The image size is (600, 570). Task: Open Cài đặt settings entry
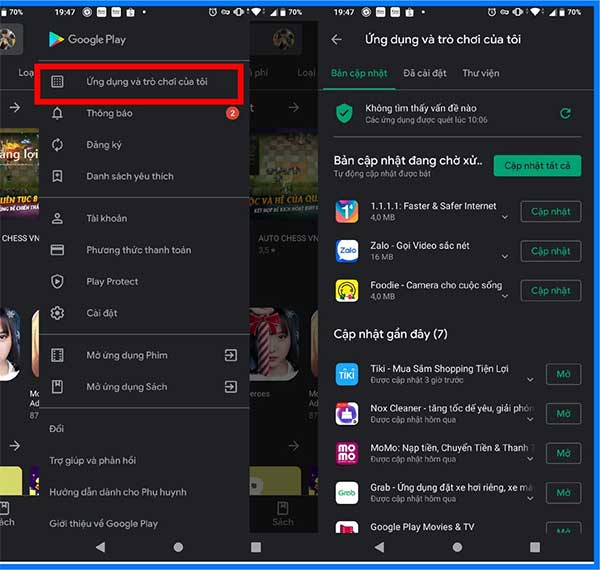pos(144,313)
